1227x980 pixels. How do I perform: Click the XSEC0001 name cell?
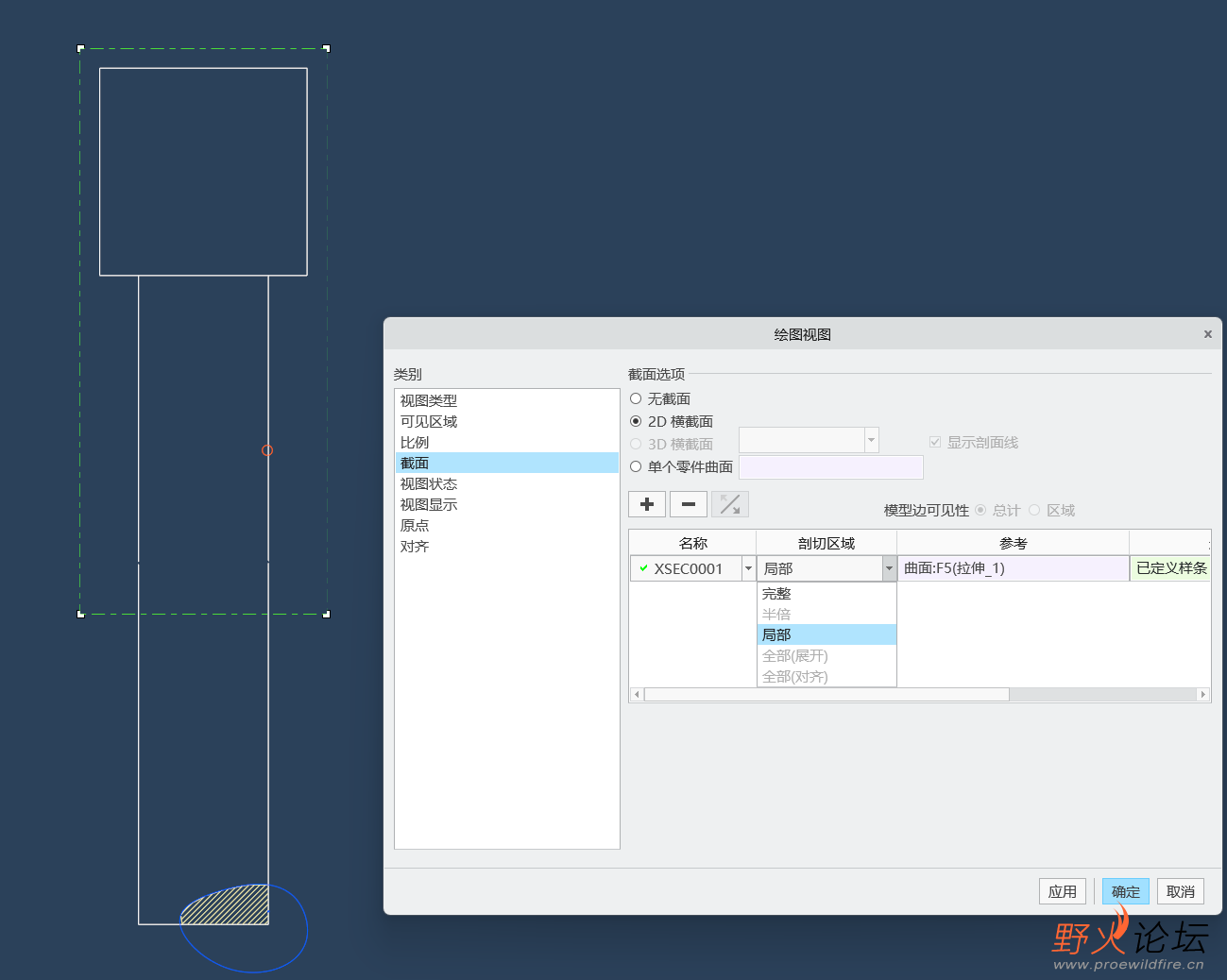[x=687, y=568]
